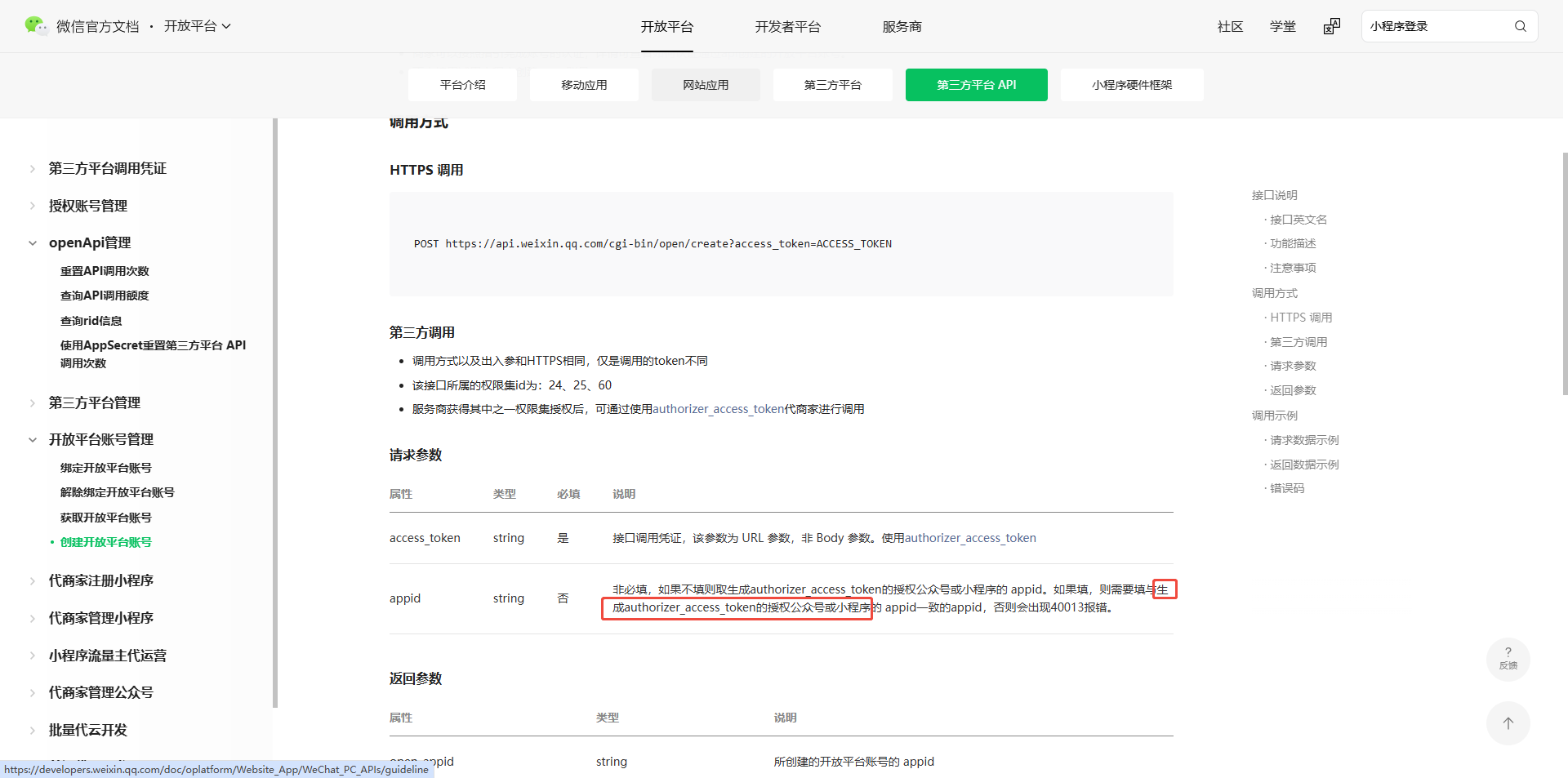The image size is (1568, 778).
Task: Click the POST request URL code block
Action: click(x=781, y=244)
